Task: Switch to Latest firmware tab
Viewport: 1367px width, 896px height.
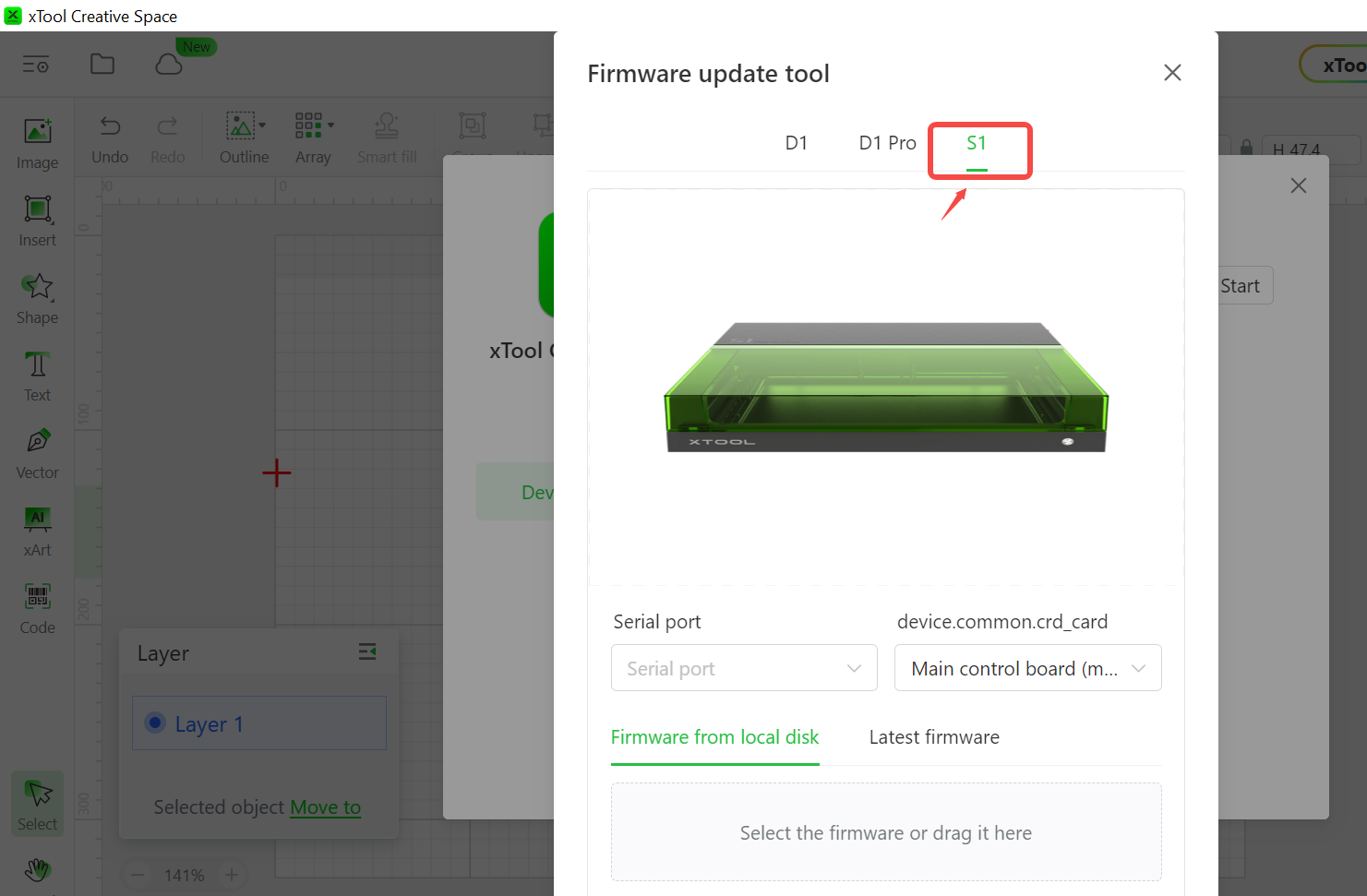Action: [934, 737]
